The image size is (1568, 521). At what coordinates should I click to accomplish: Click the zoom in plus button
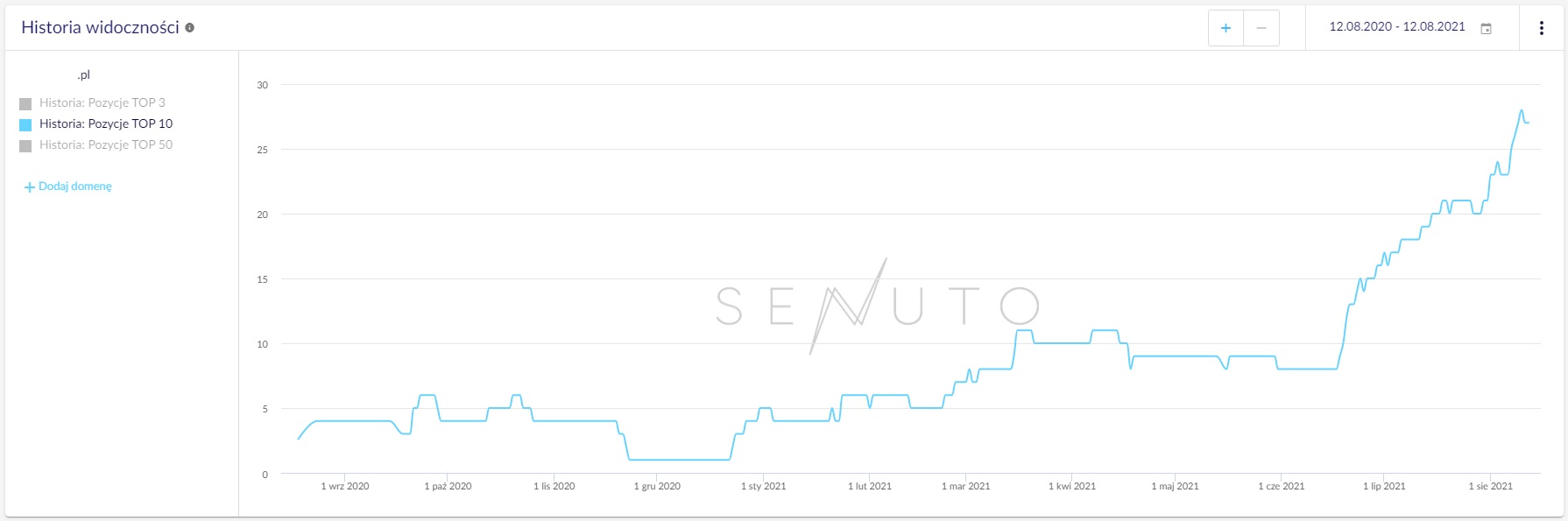pos(1225,28)
